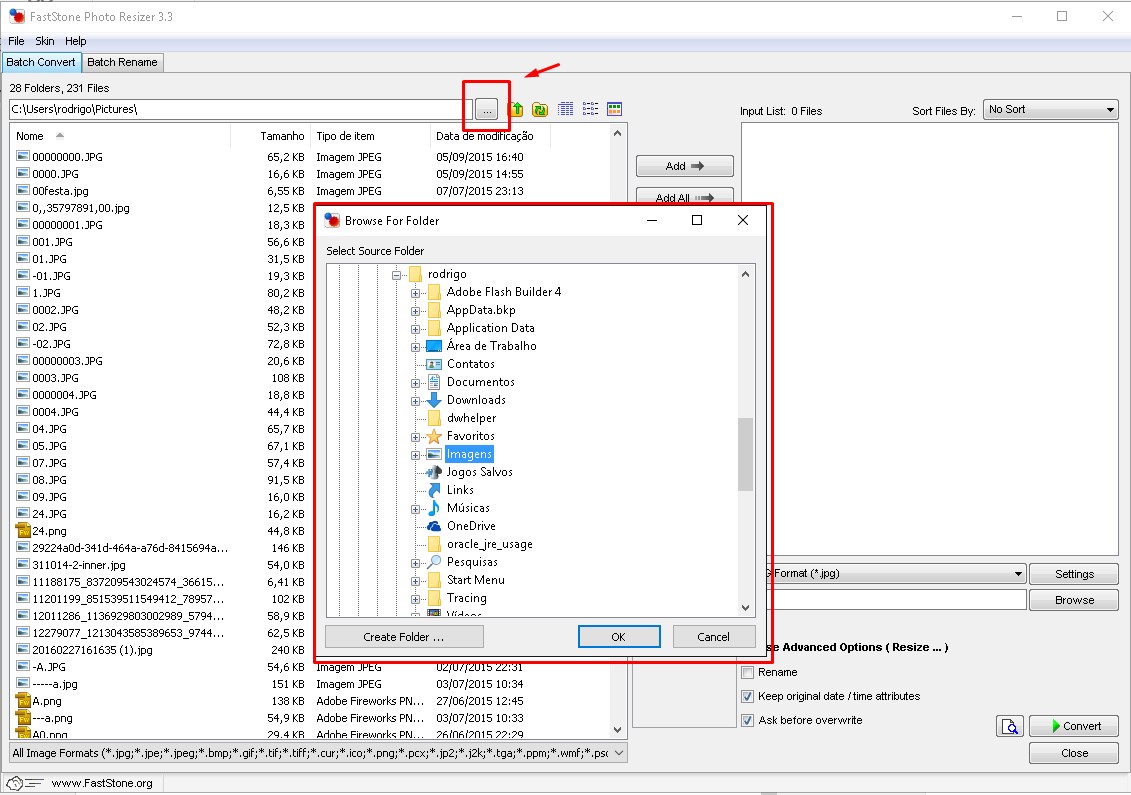
Task: Switch file list to details view icon
Action: click(x=566, y=109)
